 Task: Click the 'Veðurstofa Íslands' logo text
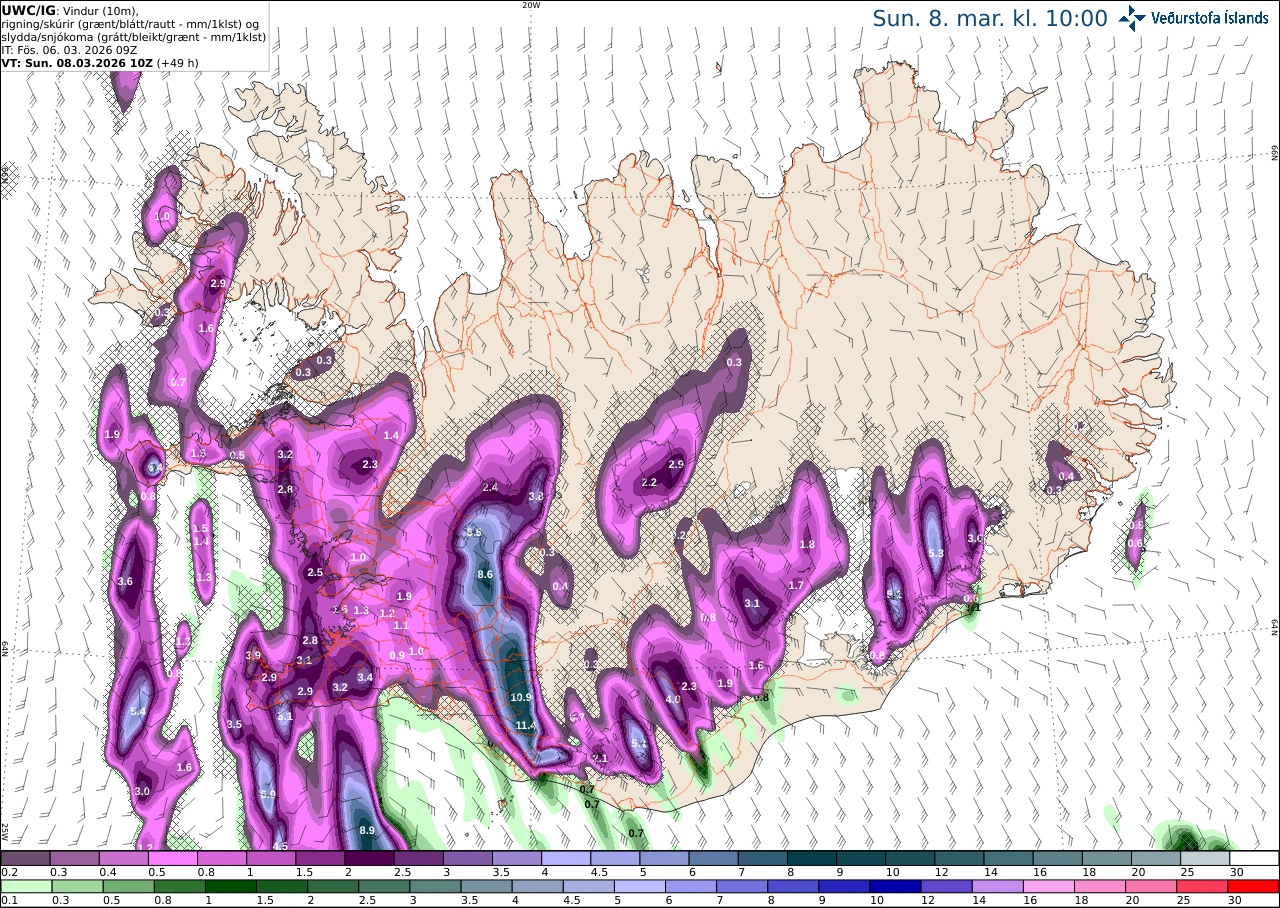pyautogui.click(x=1209, y=18)
